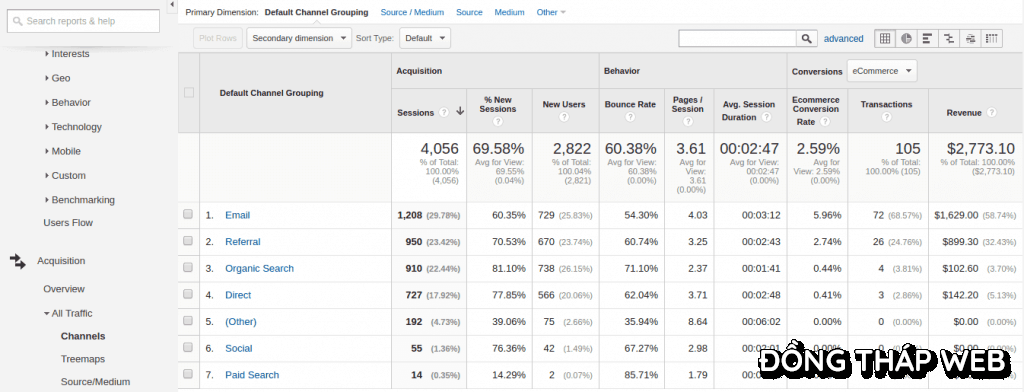This screenshot has height=392, width=1024.
Task: Select the term cloud view icon
Action: point(970,38)
